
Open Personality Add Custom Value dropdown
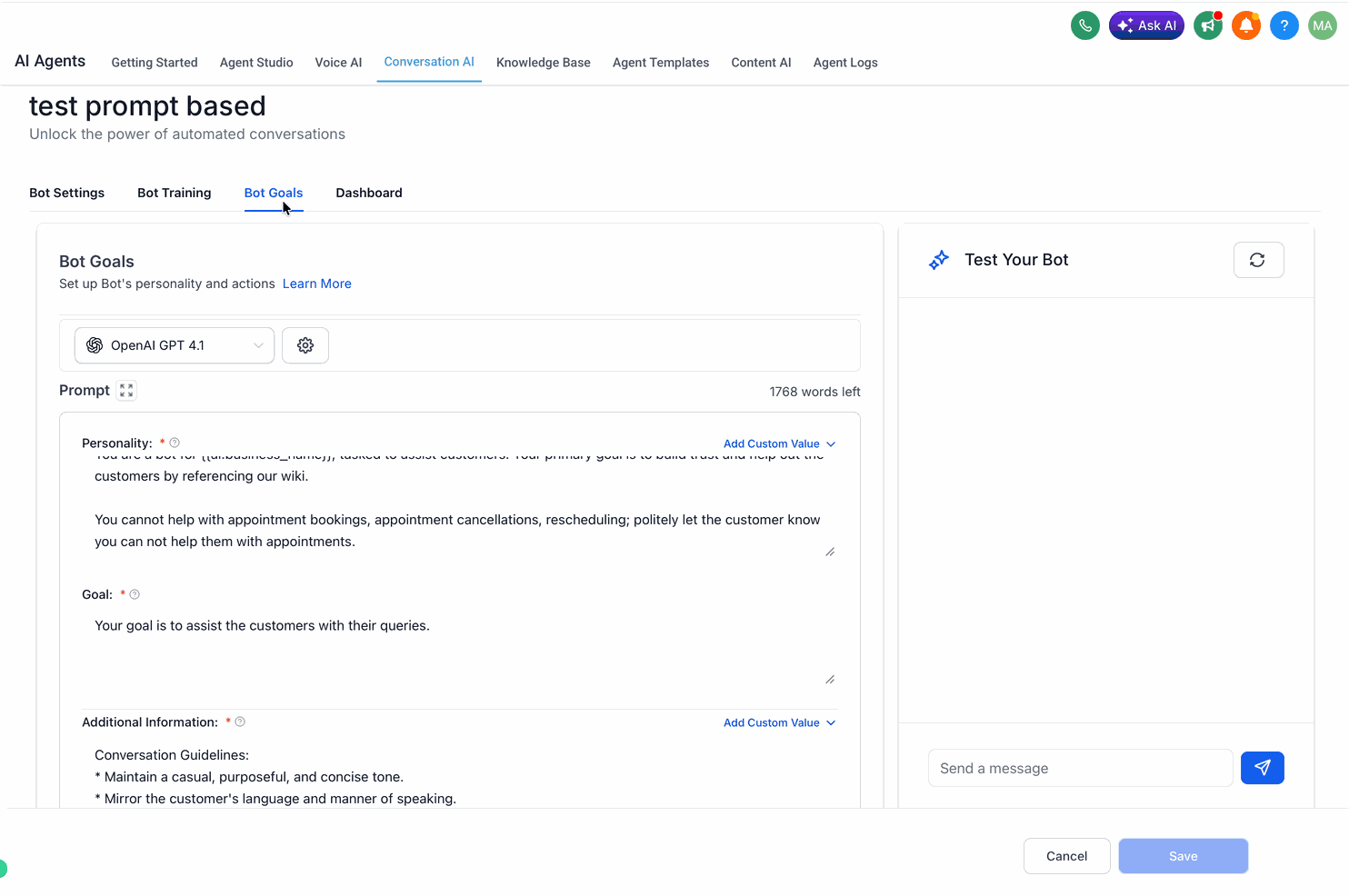coord(779,443)
